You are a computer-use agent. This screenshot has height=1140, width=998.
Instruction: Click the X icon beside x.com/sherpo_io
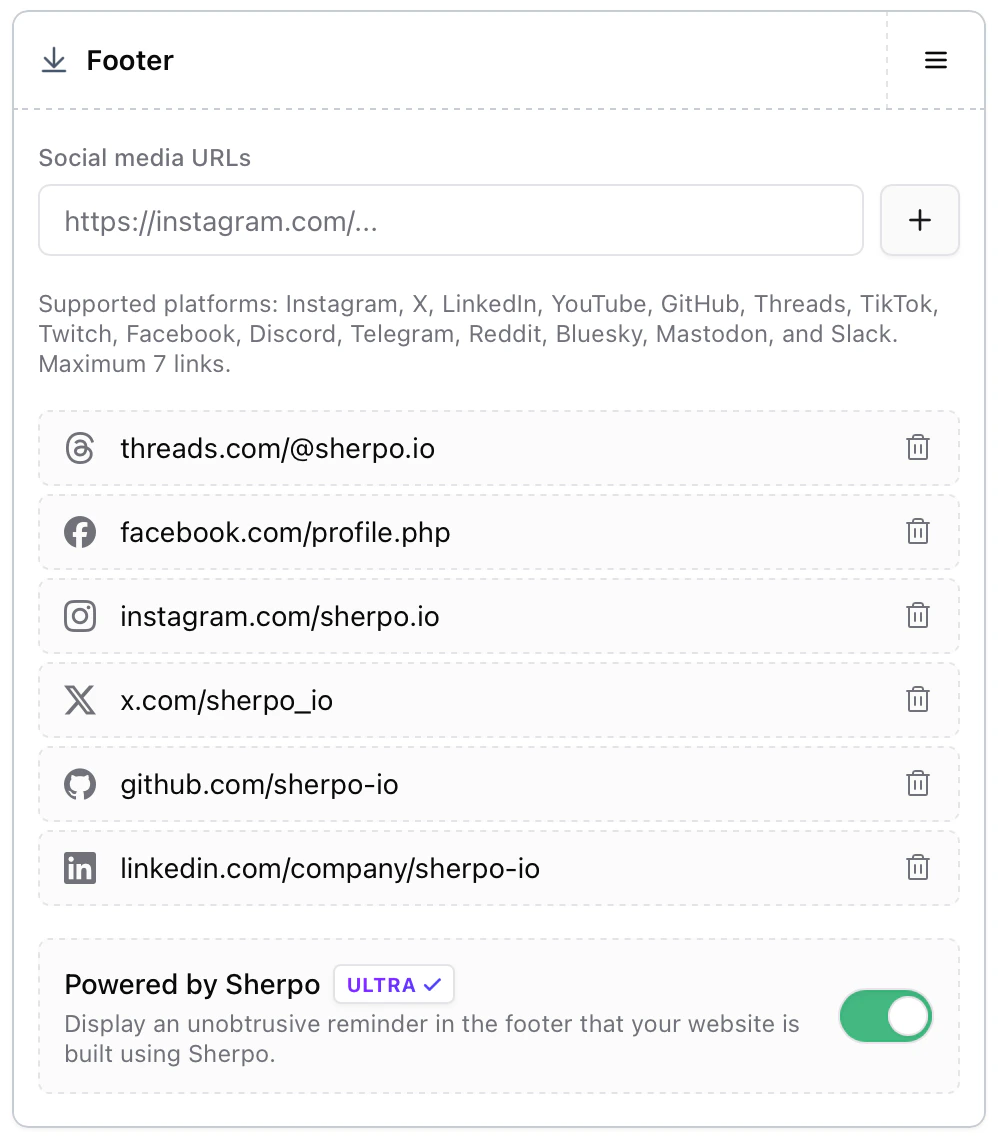tap(80, 700)
